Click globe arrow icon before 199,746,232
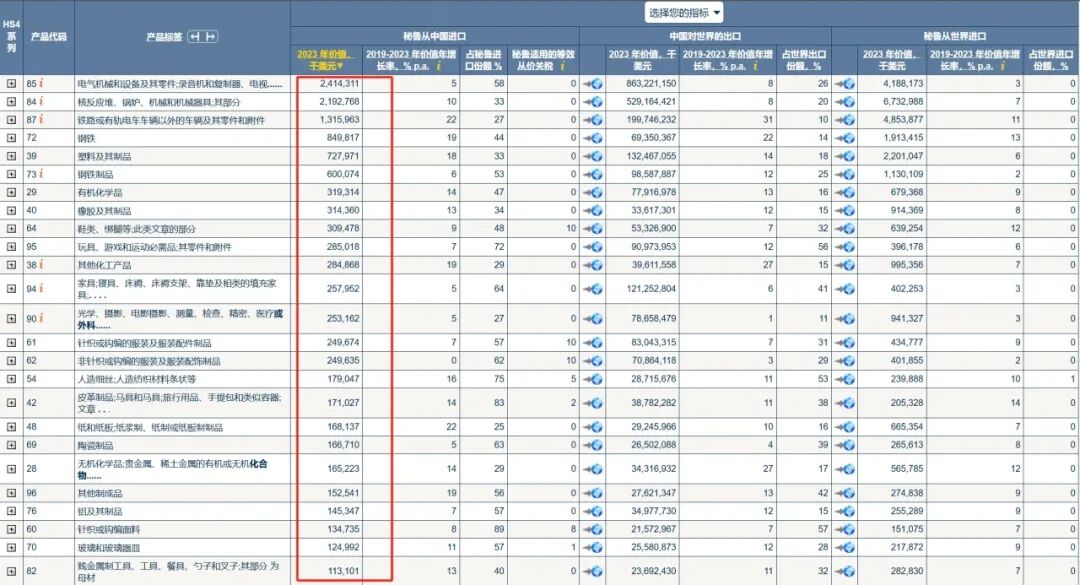Image resolution: width=1080 pixels, height=585 pixels. (592, 119)
